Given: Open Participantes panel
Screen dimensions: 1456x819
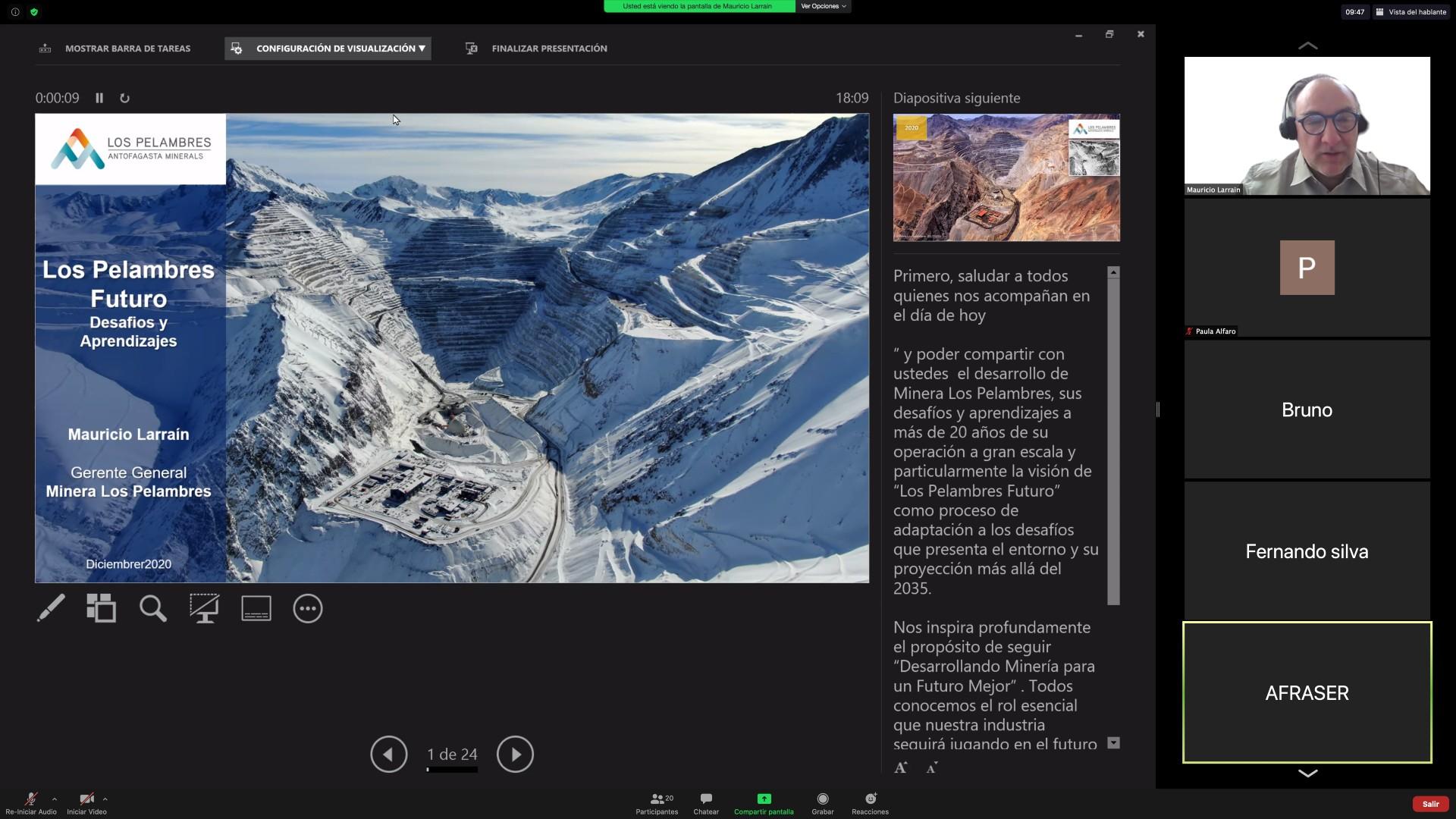Looking at the screenshot, I should [x=657, y=804].
